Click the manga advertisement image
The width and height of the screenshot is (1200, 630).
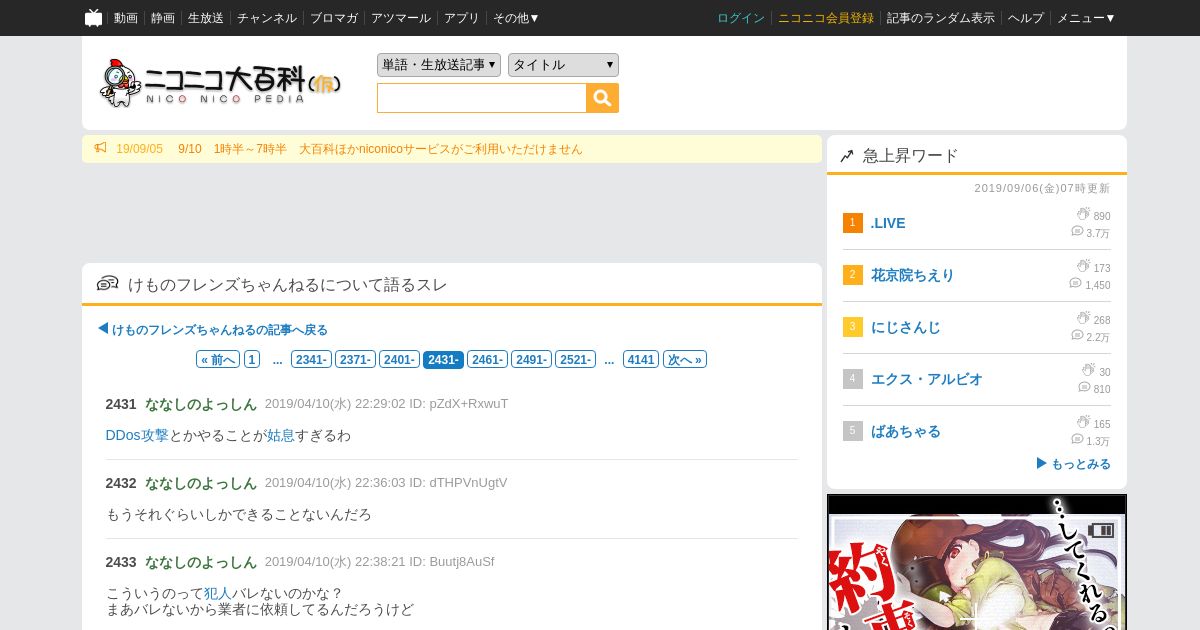tap(977, 562)
